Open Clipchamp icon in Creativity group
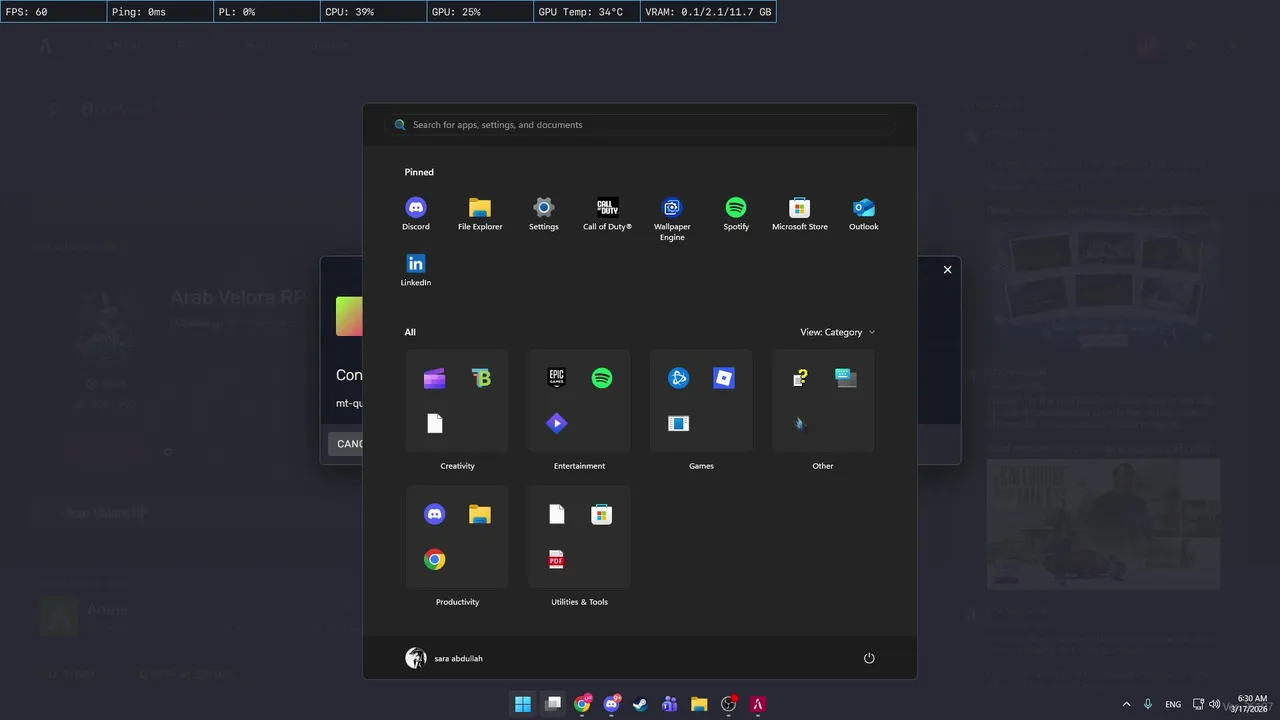The height and width of the screenshot is (720, 1280). 435,378
